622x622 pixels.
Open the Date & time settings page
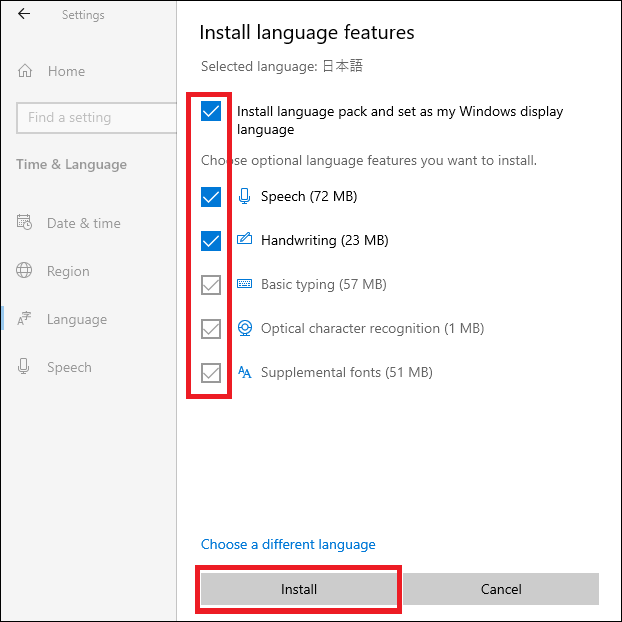(82, 223)
